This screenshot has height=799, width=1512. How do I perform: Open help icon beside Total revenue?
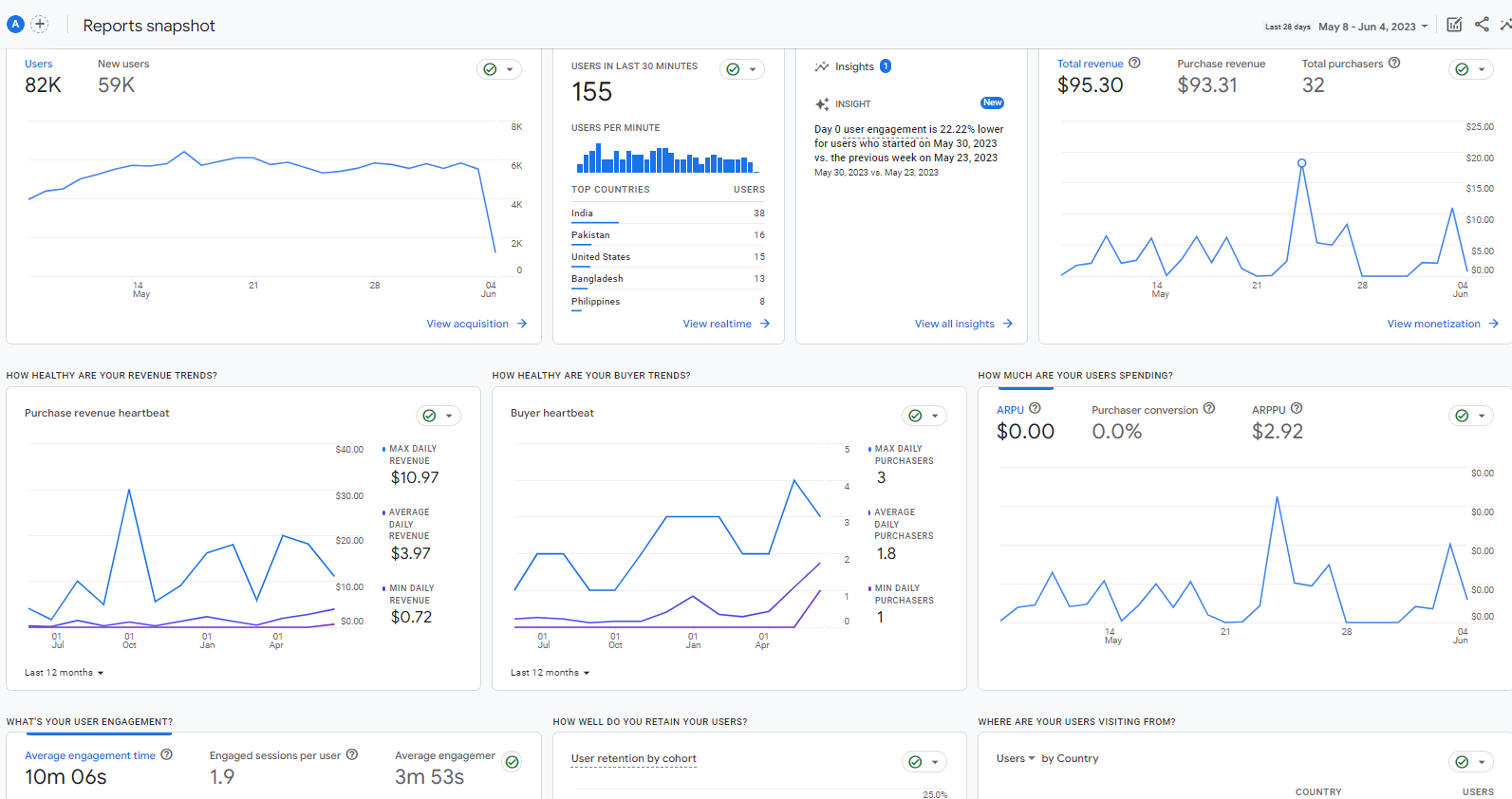[x=1134, y=63]
